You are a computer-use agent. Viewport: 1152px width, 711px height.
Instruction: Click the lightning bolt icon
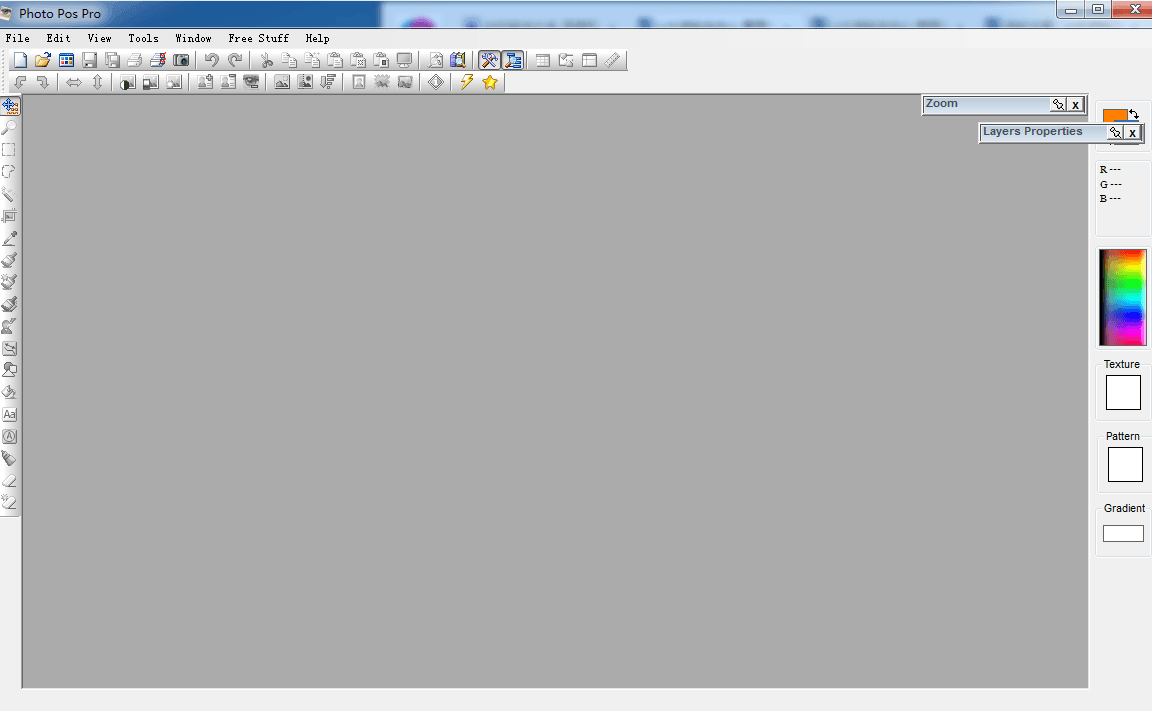466,82
